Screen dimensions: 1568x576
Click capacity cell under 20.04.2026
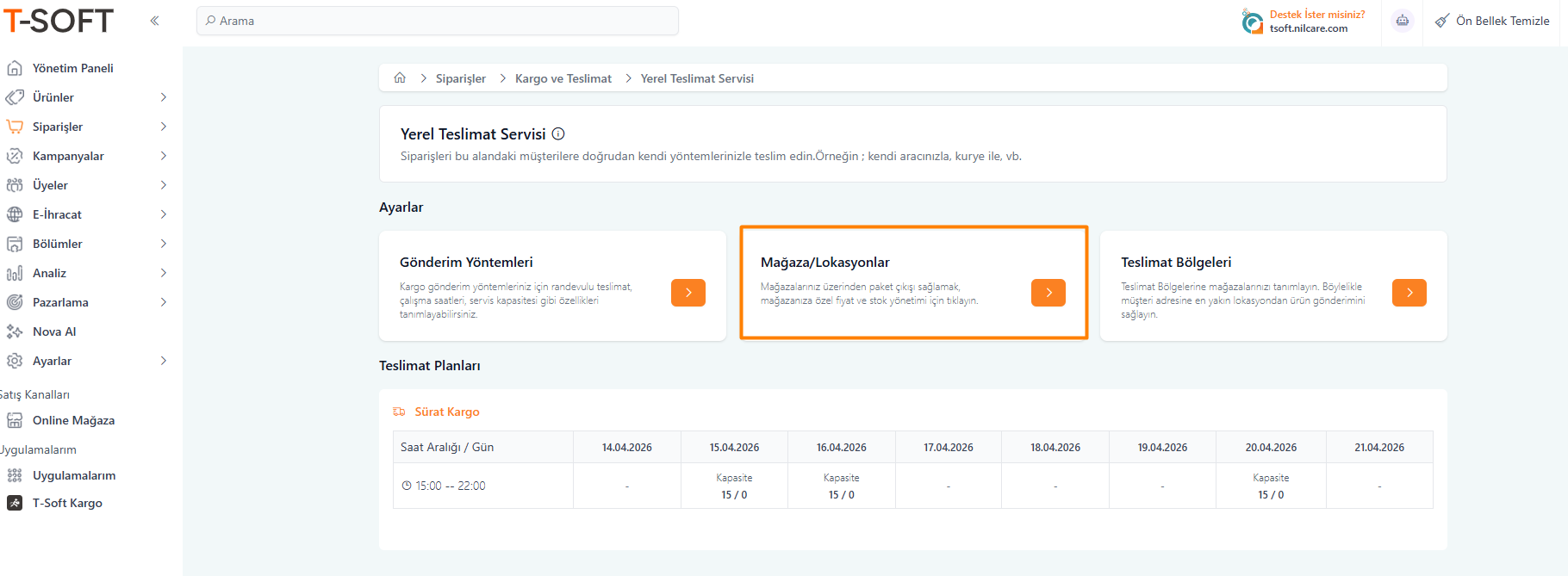[x=1271, y=486]
